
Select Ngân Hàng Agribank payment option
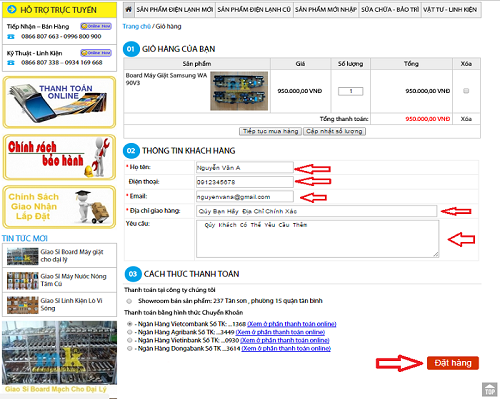[129, 332]
